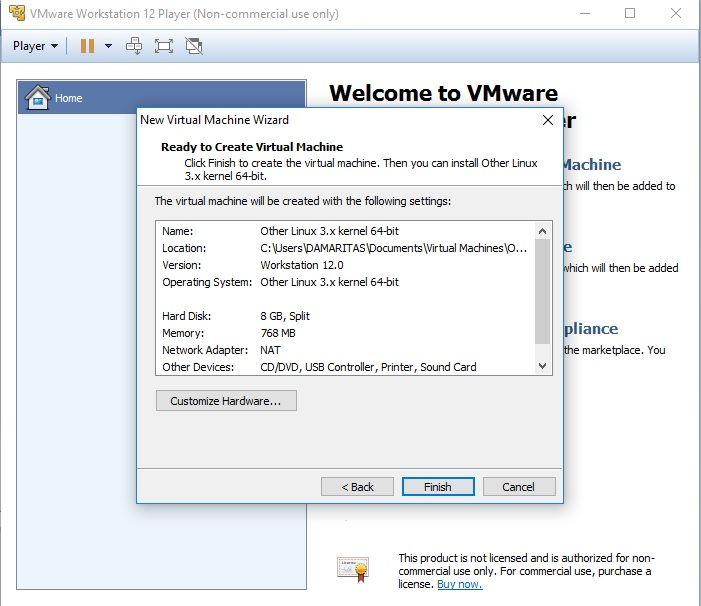
Task: Click the scrollbar thumb in settings list
Action: coord(543,290)
